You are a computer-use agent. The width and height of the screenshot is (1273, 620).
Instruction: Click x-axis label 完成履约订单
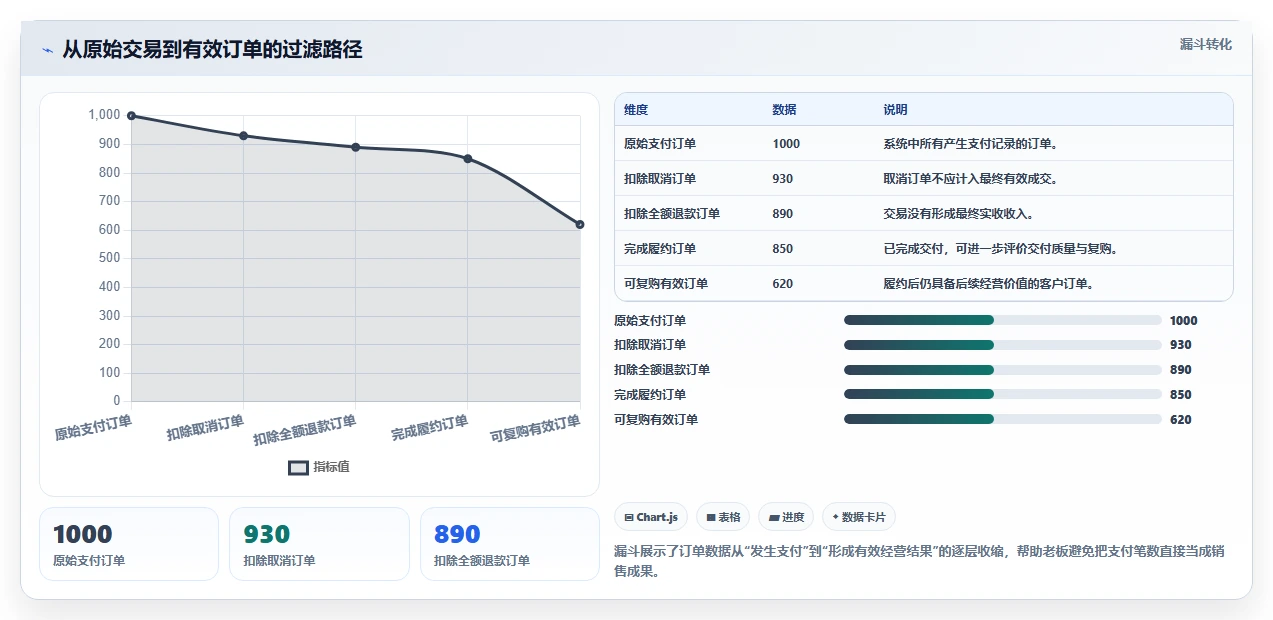pyautogui.click(x=429, y=429)
